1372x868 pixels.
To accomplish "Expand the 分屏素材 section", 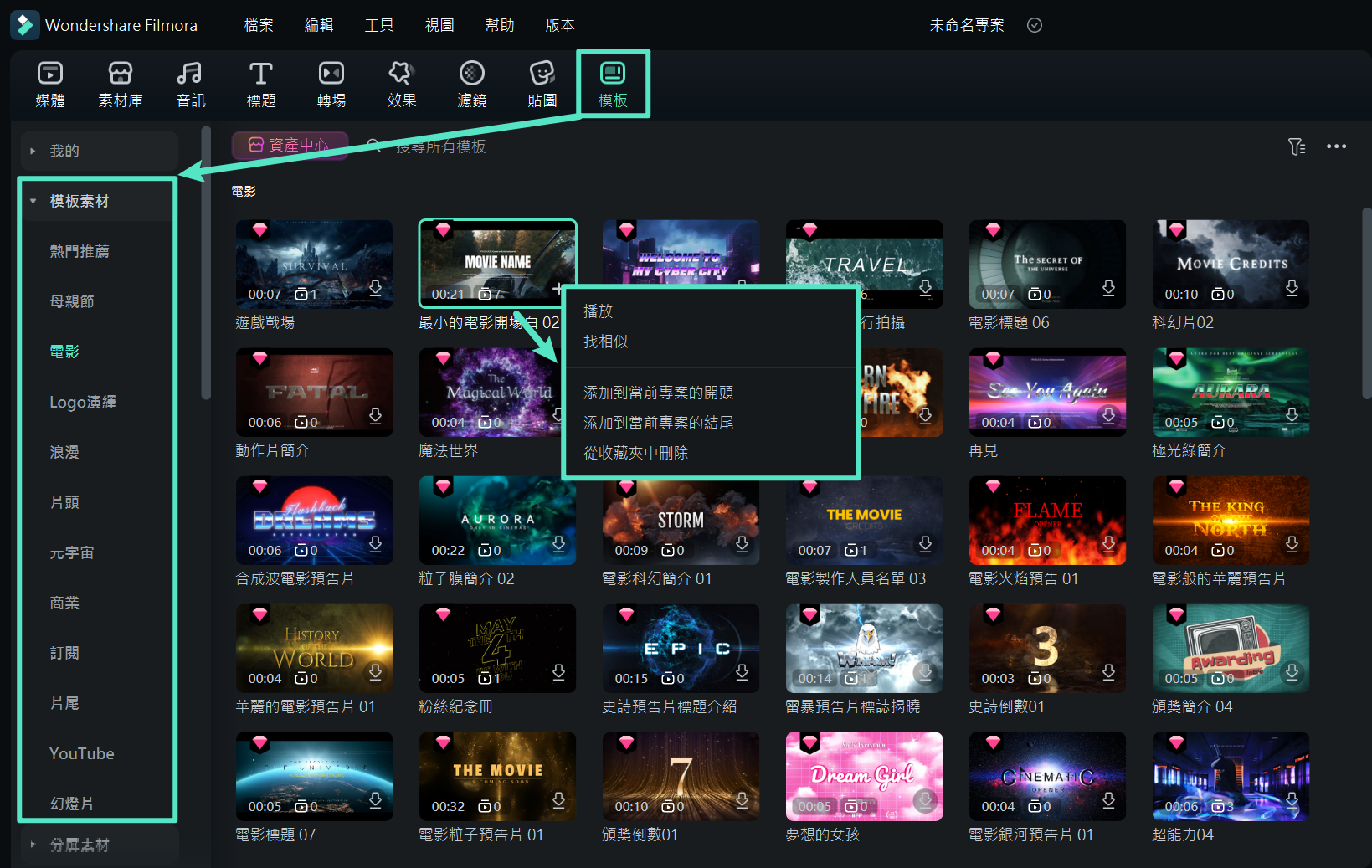I will (33, 845).
